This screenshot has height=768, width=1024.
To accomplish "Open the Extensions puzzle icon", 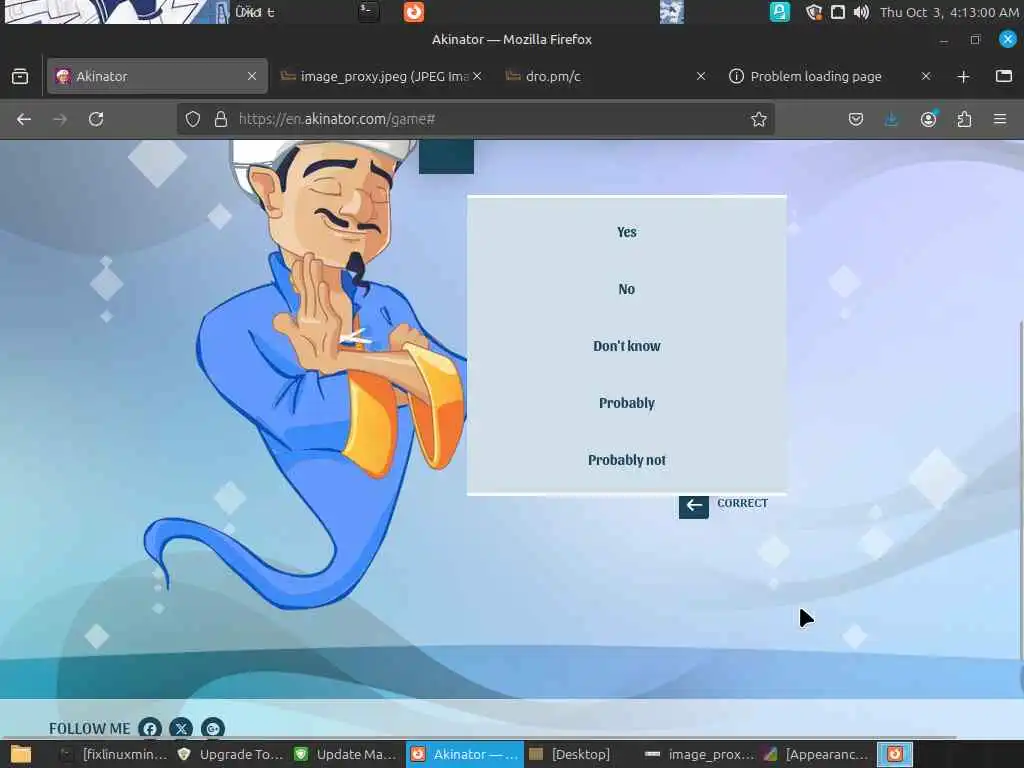I will pos(964,119).
